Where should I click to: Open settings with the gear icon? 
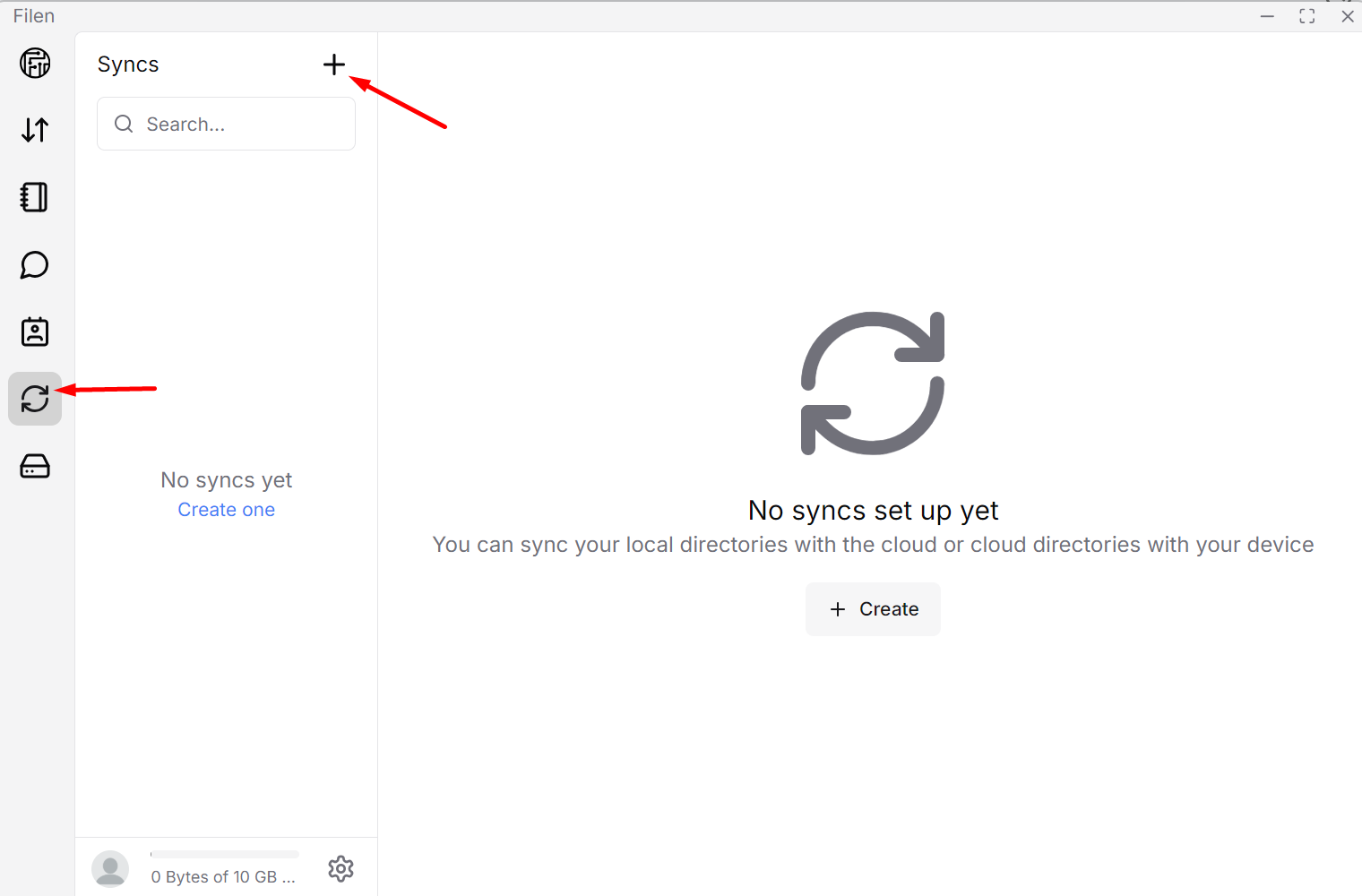pos(340,868)
